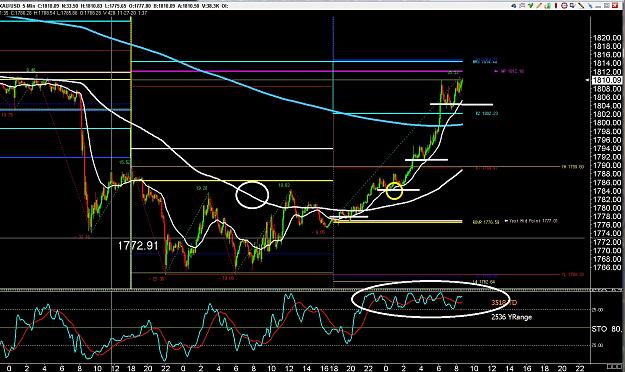This screenshot has width=625, height=372.
Task: Click the dark blob icon at toolbar start
Action: click(513, 6)
